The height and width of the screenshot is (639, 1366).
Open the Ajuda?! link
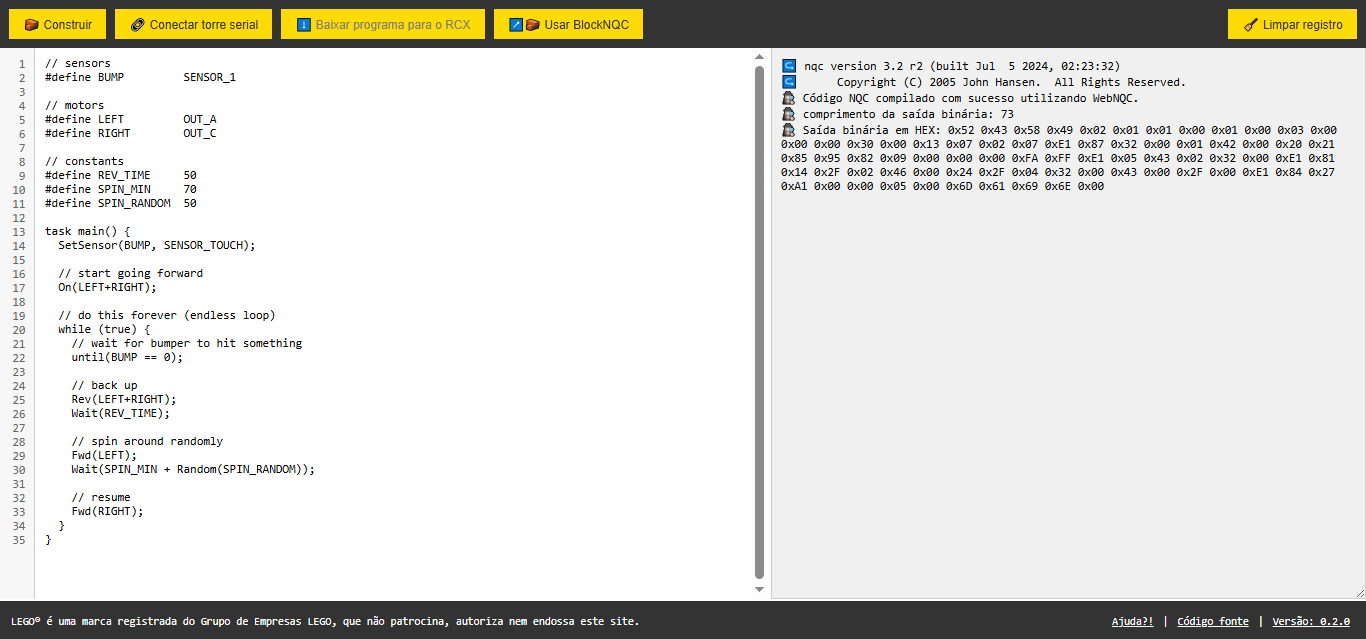[x=1132, y=621]
